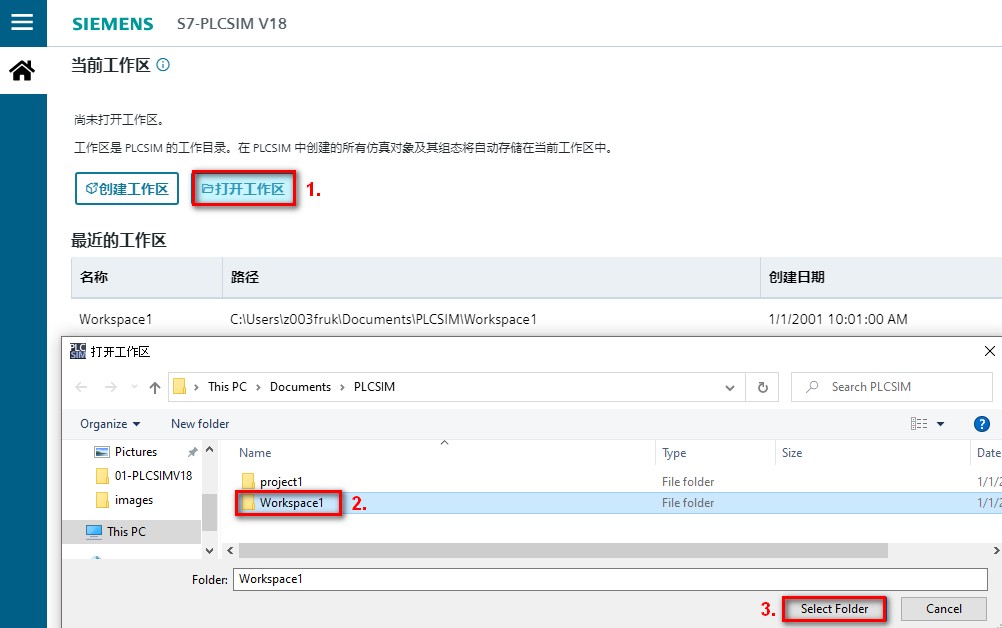
Task: Select the Workspace1 folder in file list
Action: pos(291,503)
